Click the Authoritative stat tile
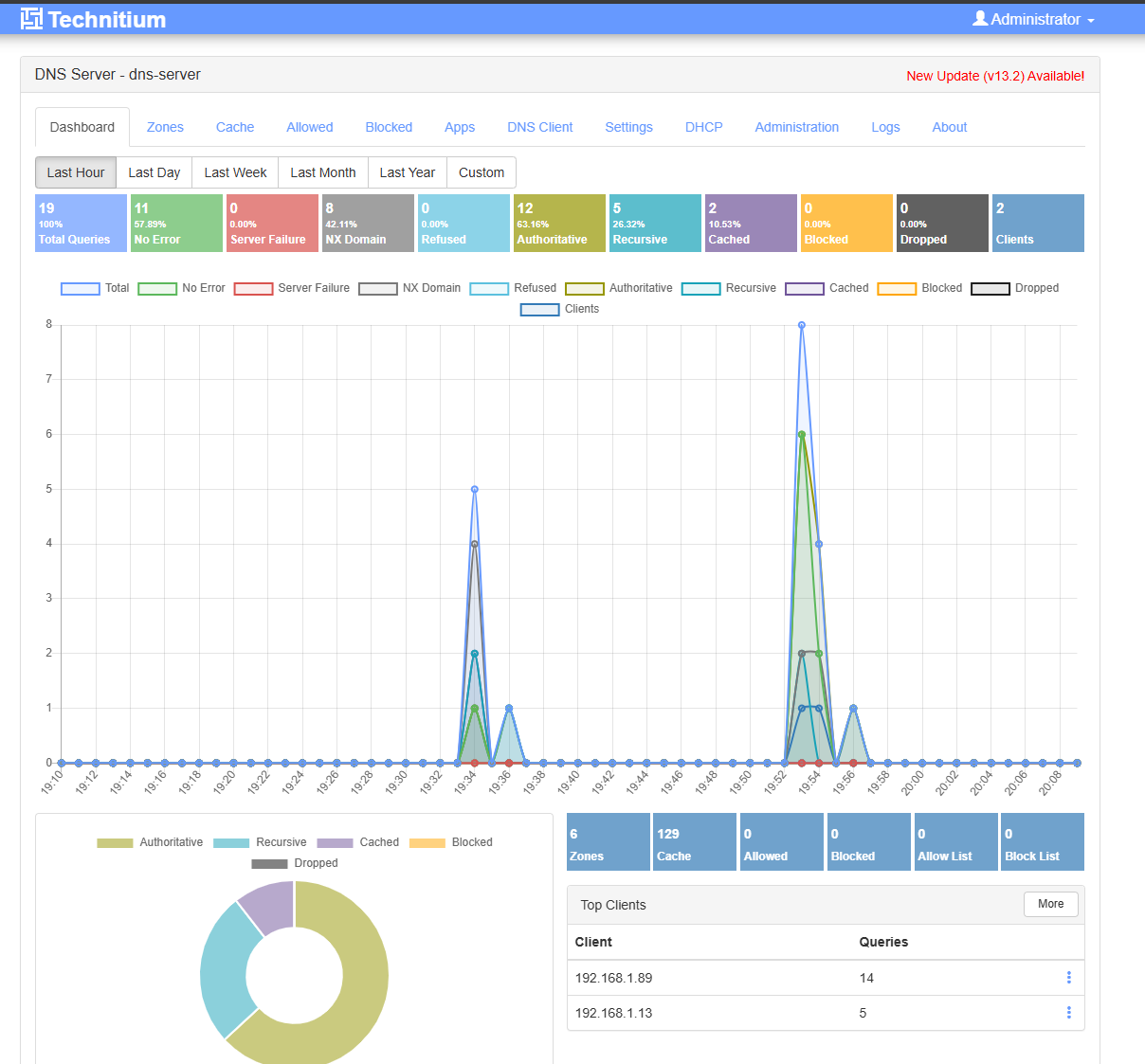 [559, 224]
